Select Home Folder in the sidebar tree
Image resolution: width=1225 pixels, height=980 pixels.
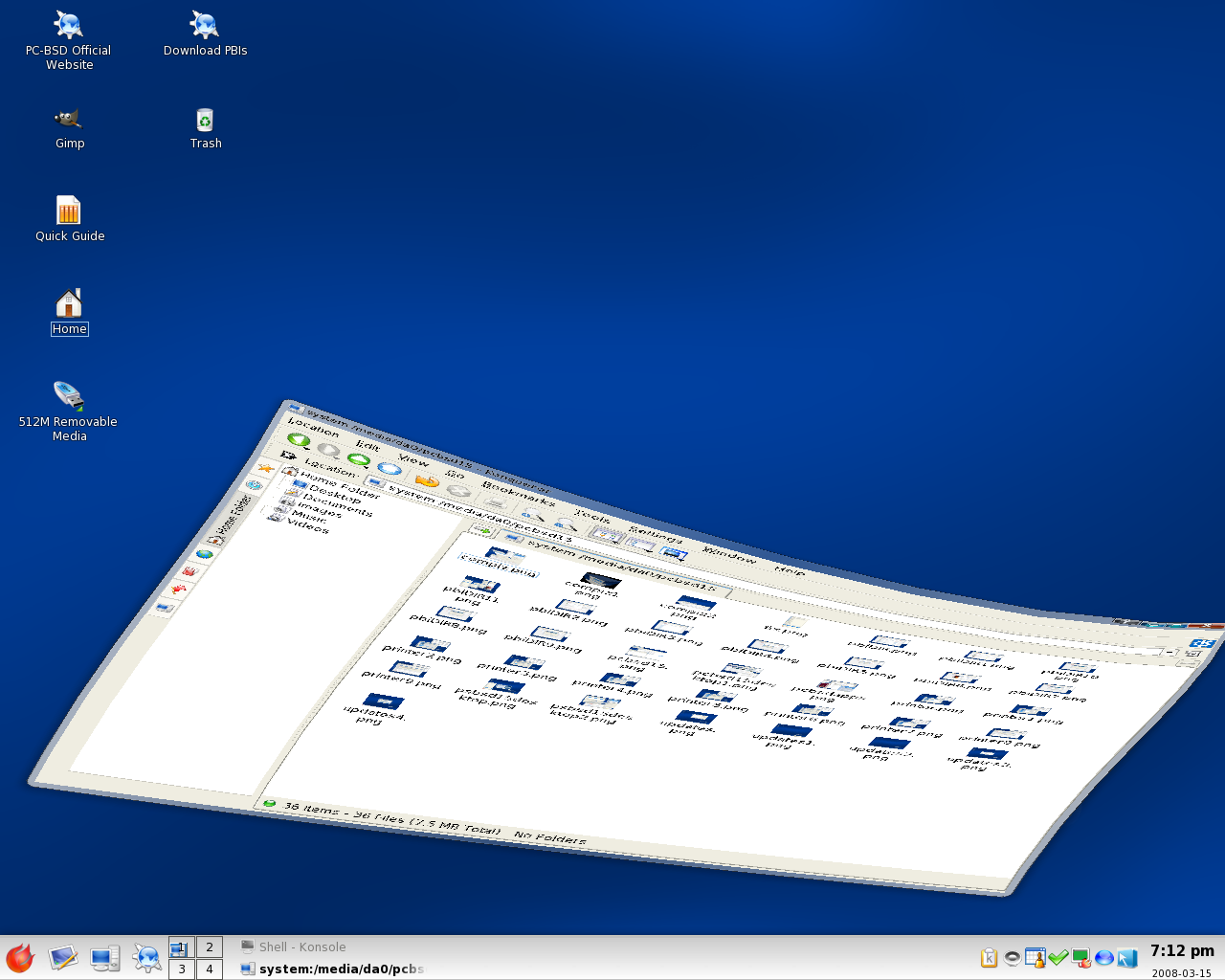[x=331, y=485]
